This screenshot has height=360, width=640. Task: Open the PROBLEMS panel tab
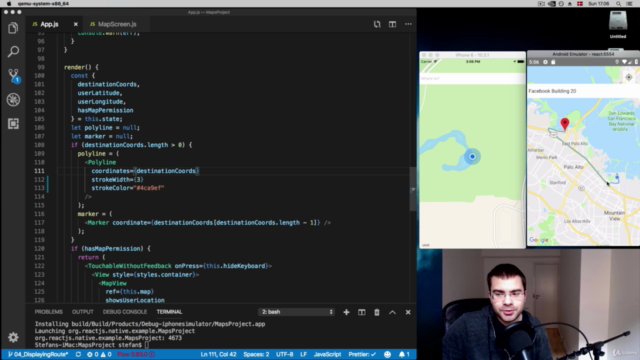(49, 312)
